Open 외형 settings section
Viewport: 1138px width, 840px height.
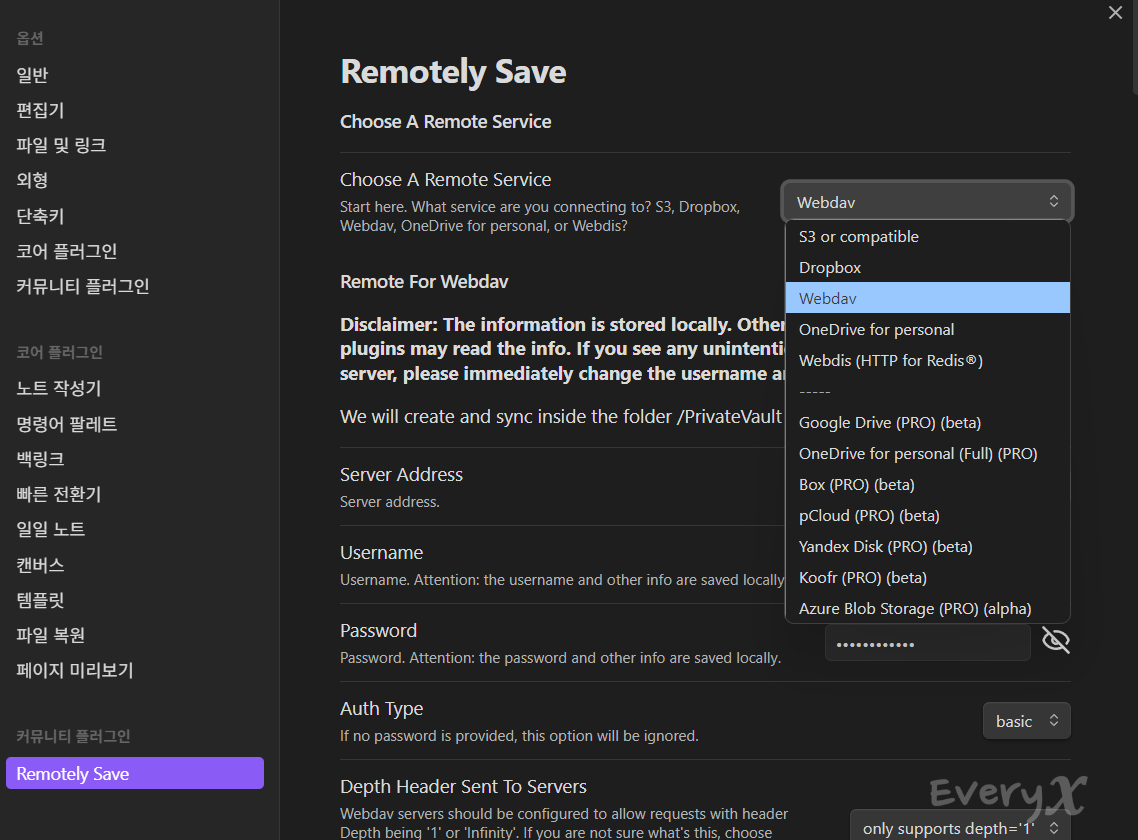coord(33,180)
